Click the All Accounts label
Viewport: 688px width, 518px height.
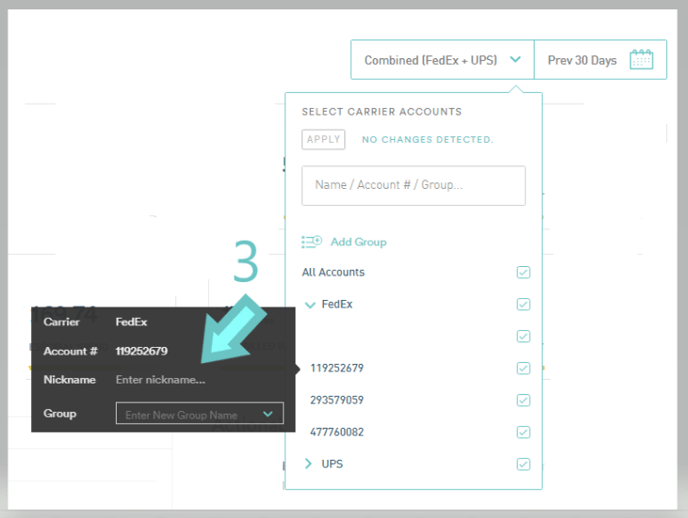click(x=333, y=272)
